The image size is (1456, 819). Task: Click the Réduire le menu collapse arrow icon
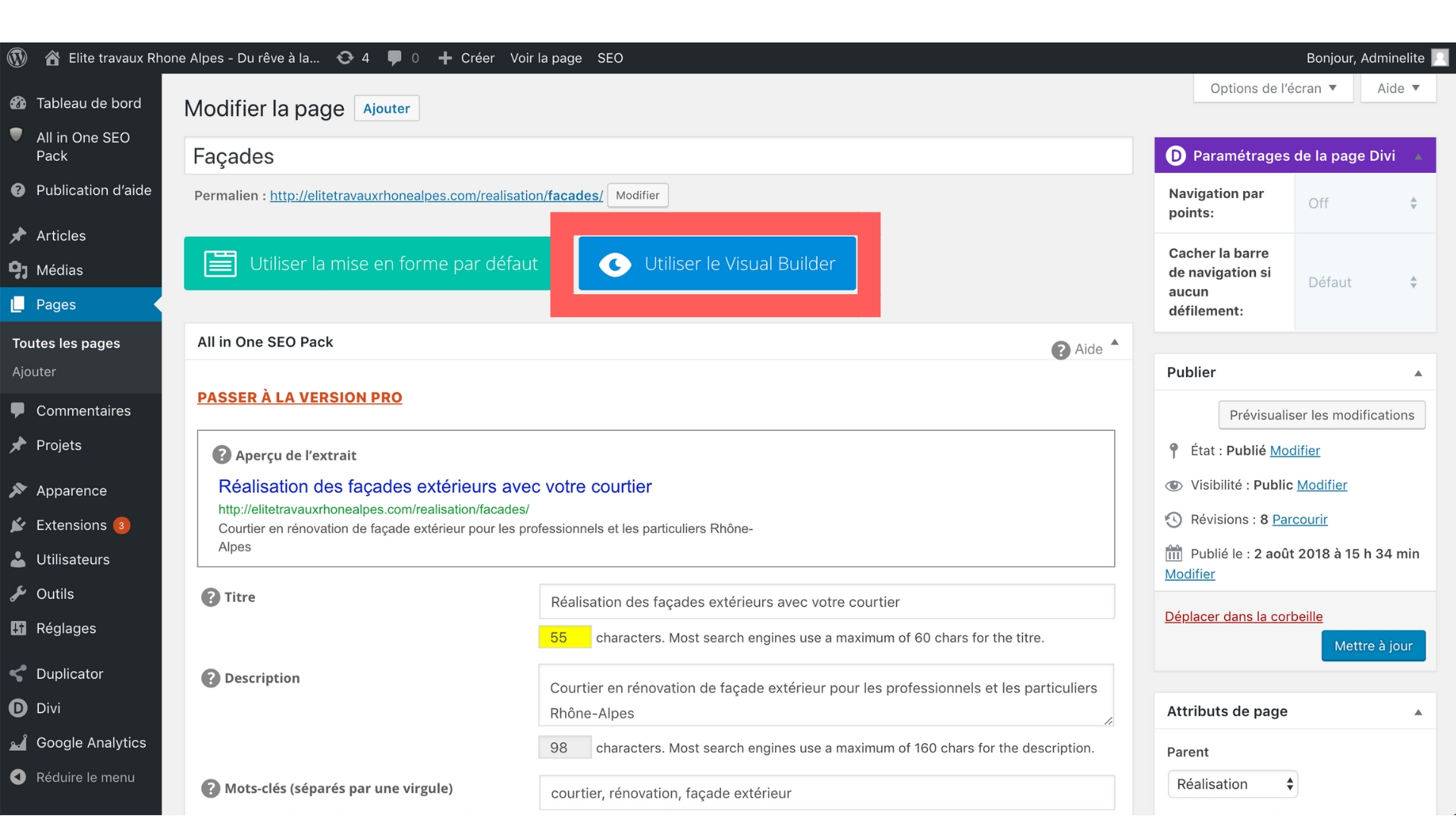point(18,777)
